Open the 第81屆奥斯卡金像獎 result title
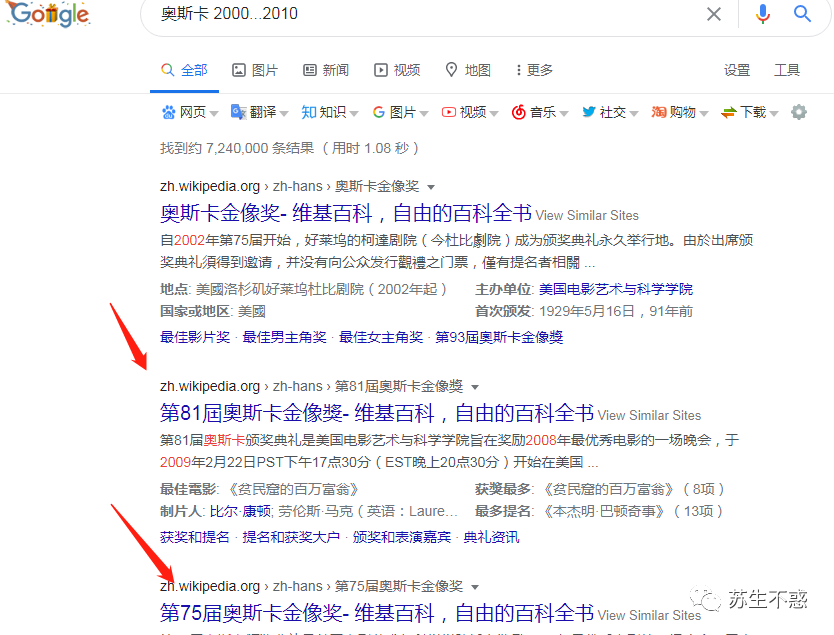This screenshot has height=635, width=834. coord(377,413)
